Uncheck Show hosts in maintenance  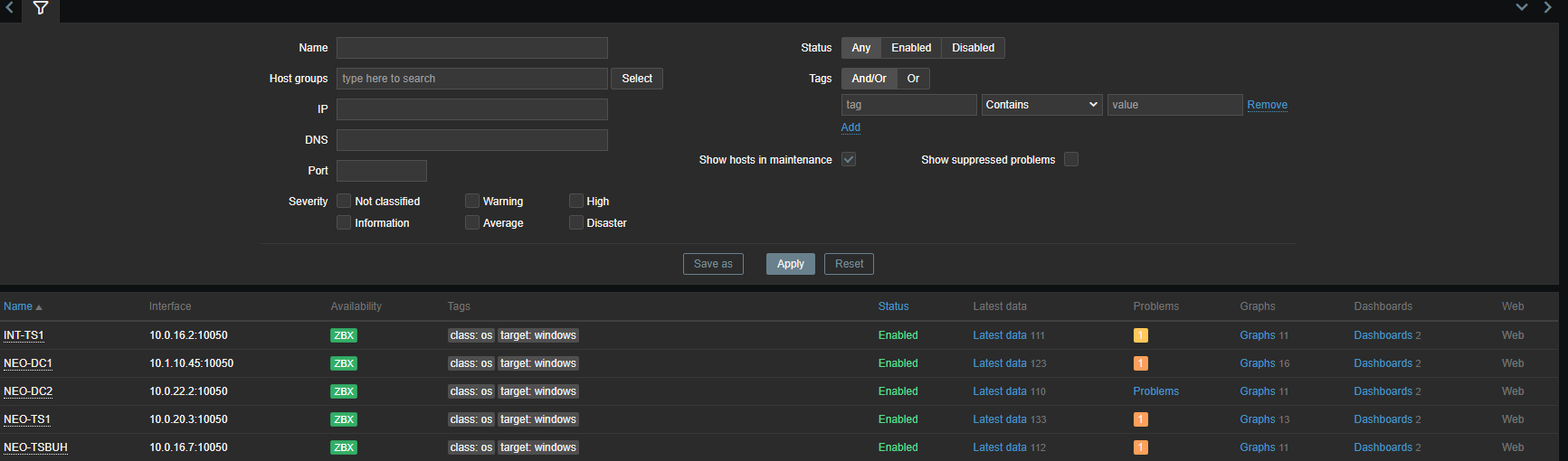pyautogui.click(x=849, y=160)
